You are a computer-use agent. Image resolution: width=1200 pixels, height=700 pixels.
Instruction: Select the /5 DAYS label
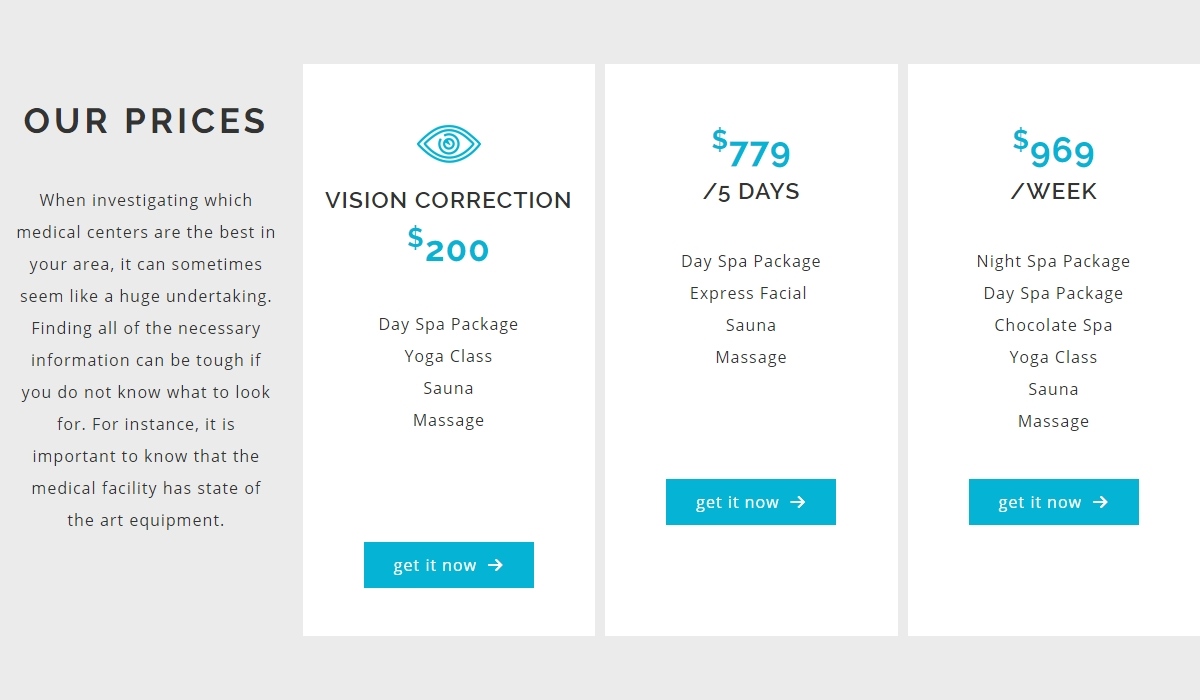click(x=751, y=192)
